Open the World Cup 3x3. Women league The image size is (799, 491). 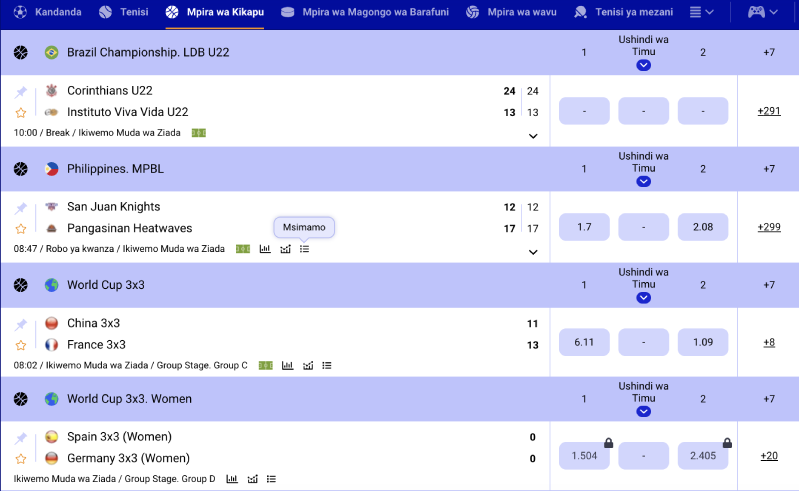[129, 399]
